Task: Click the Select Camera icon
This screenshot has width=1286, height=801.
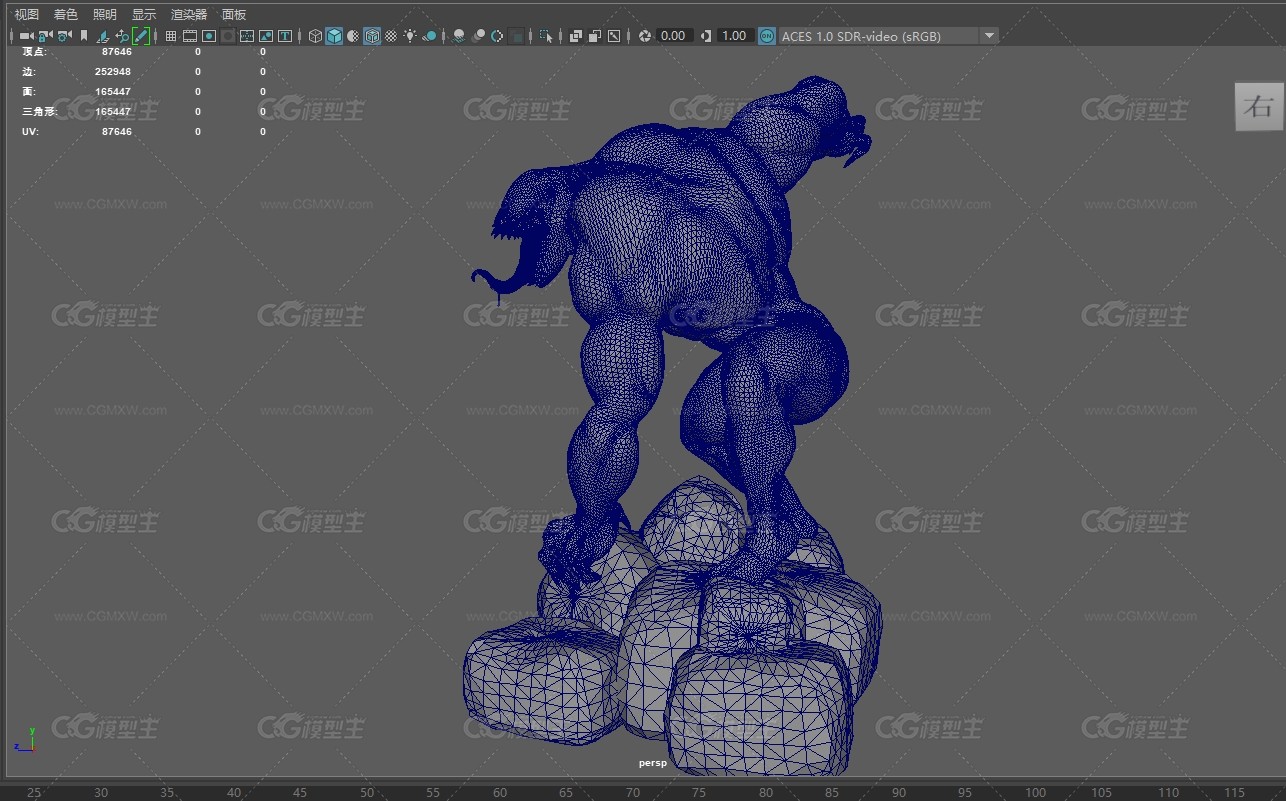Action: (x=26, y=36)
